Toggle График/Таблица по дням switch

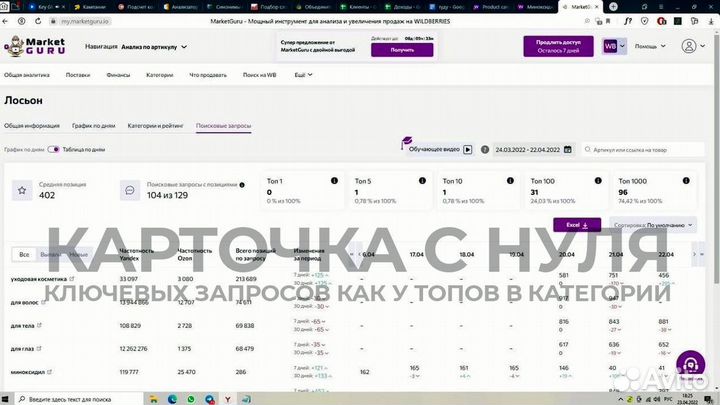click(53, 149)
